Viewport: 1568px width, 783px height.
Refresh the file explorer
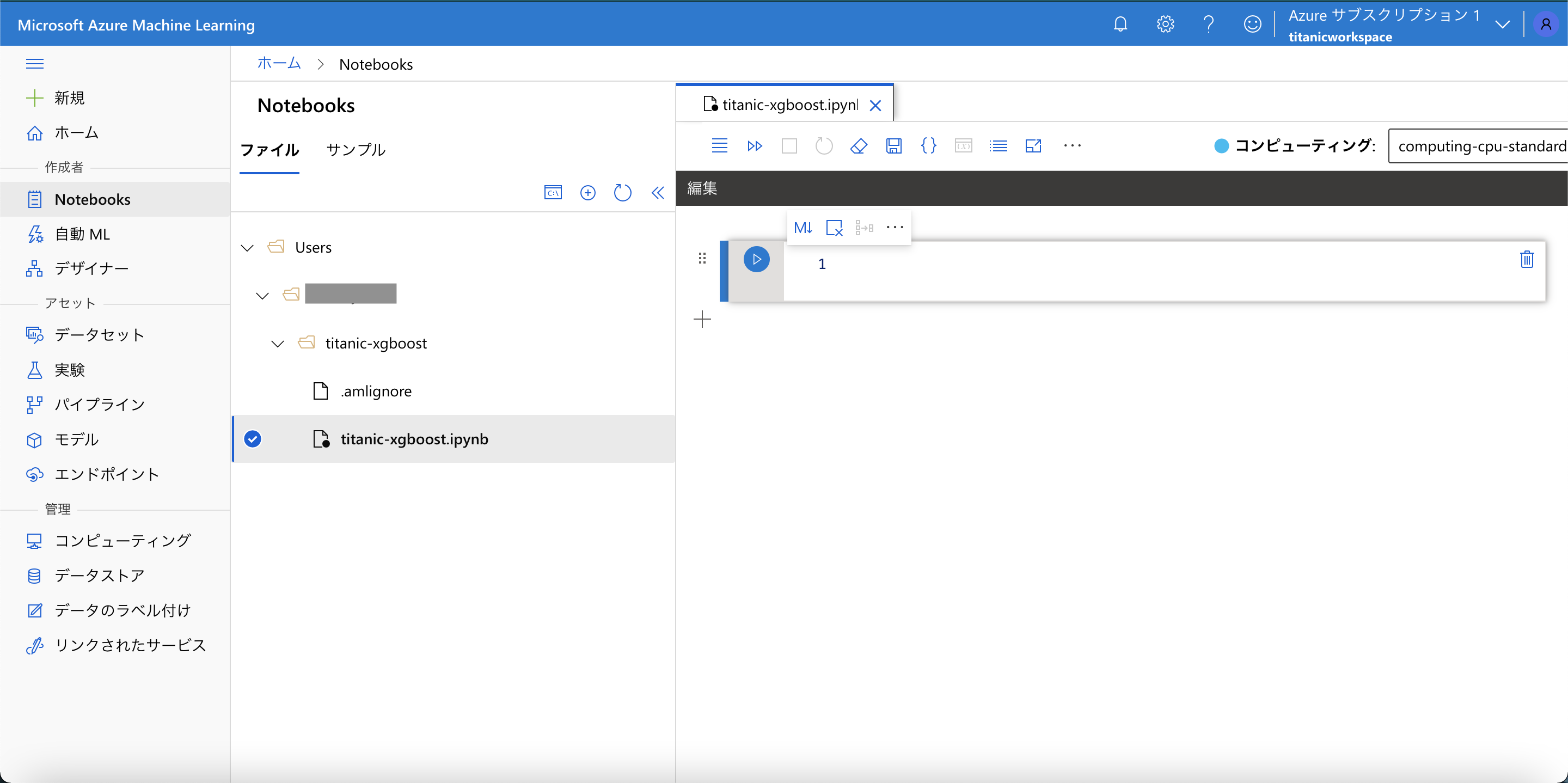coord(622,193)
